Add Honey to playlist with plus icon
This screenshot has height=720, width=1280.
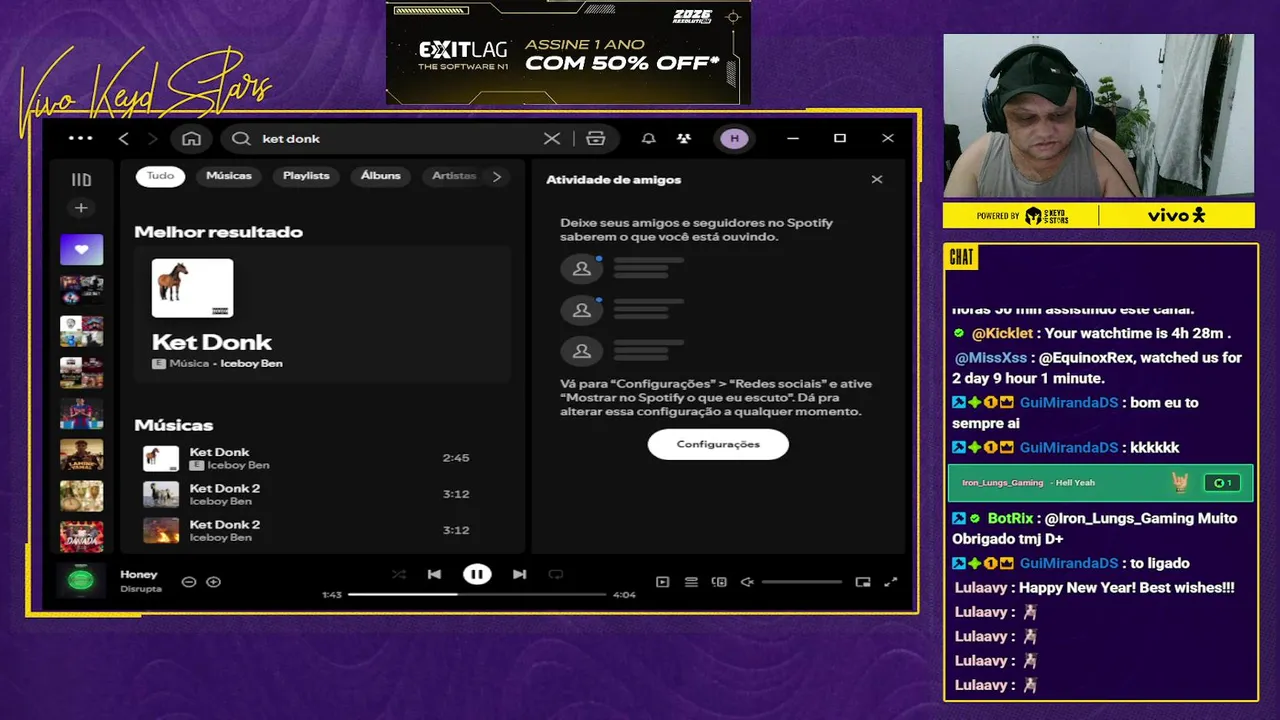pos(213,582)
